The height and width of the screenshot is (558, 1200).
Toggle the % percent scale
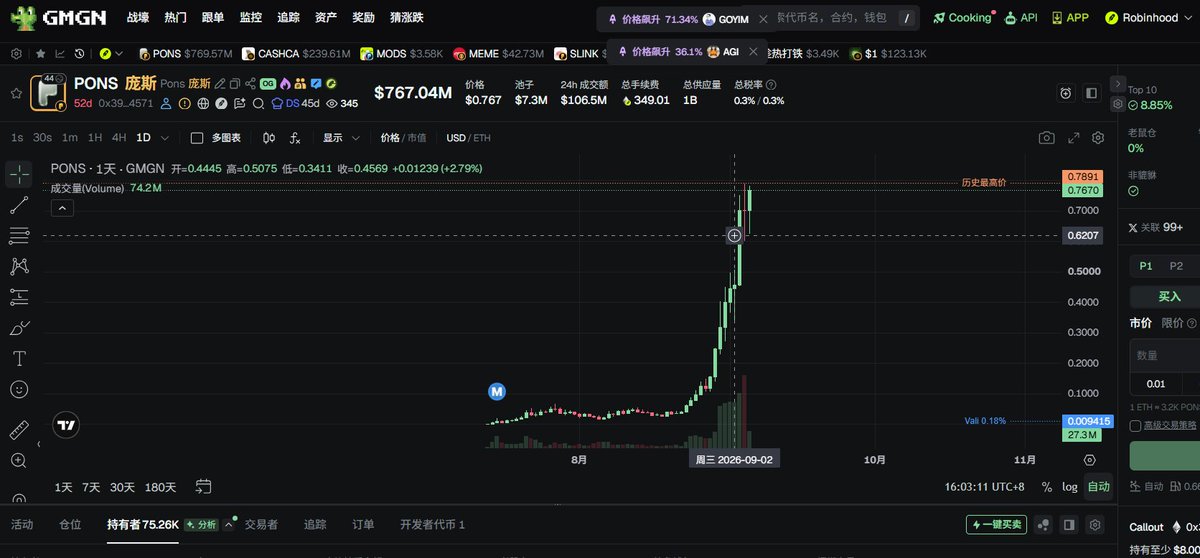[1047, 487]
